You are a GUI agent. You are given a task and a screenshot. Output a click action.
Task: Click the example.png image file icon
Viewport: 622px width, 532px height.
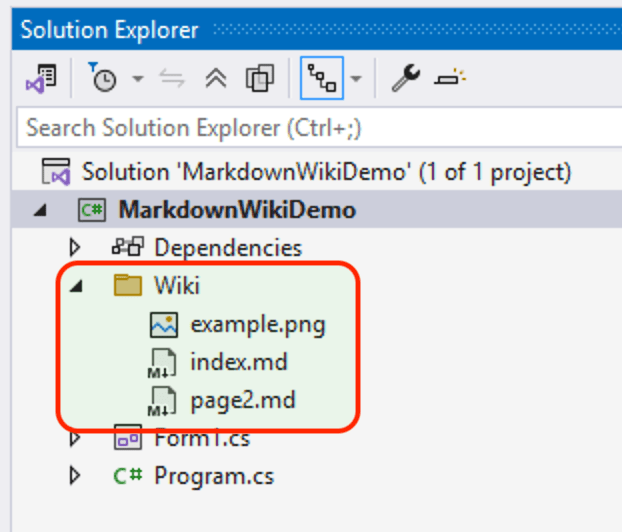pyautogui.click(x=163, y=324)
